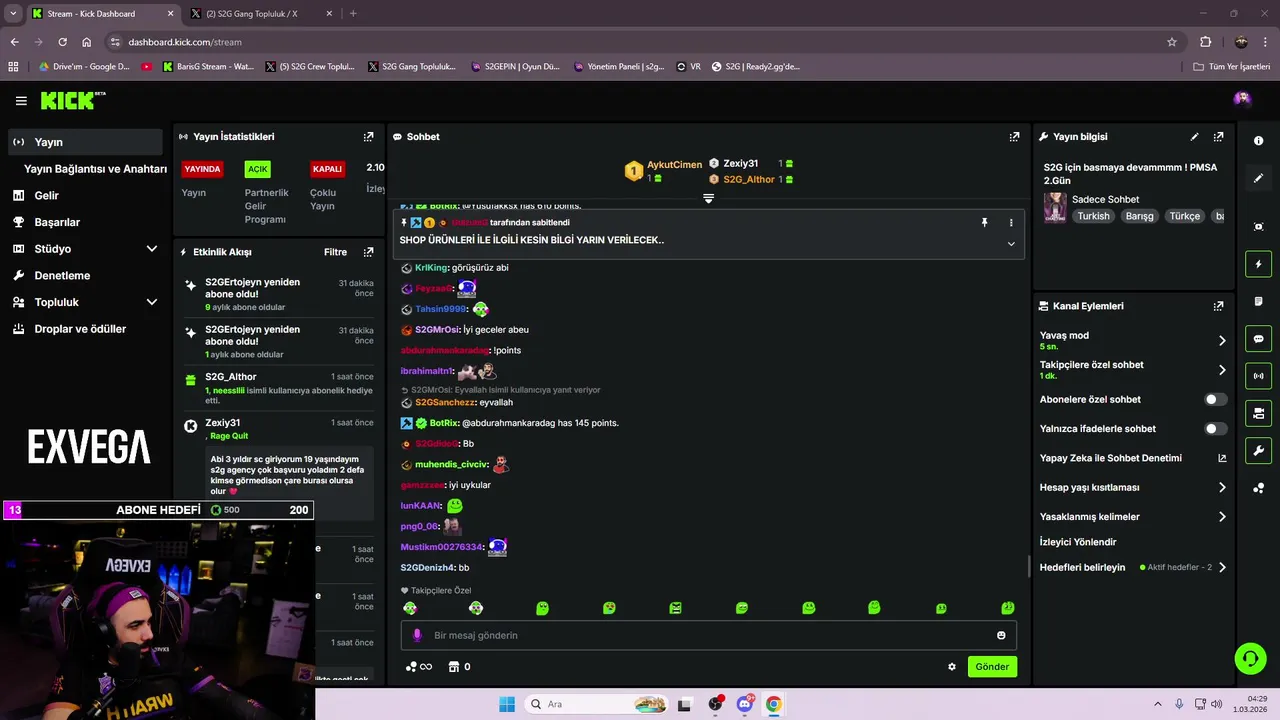Click the chat panel vertical scrollbar
The height and width of the screenshot is (720, 1280).
1030,566
